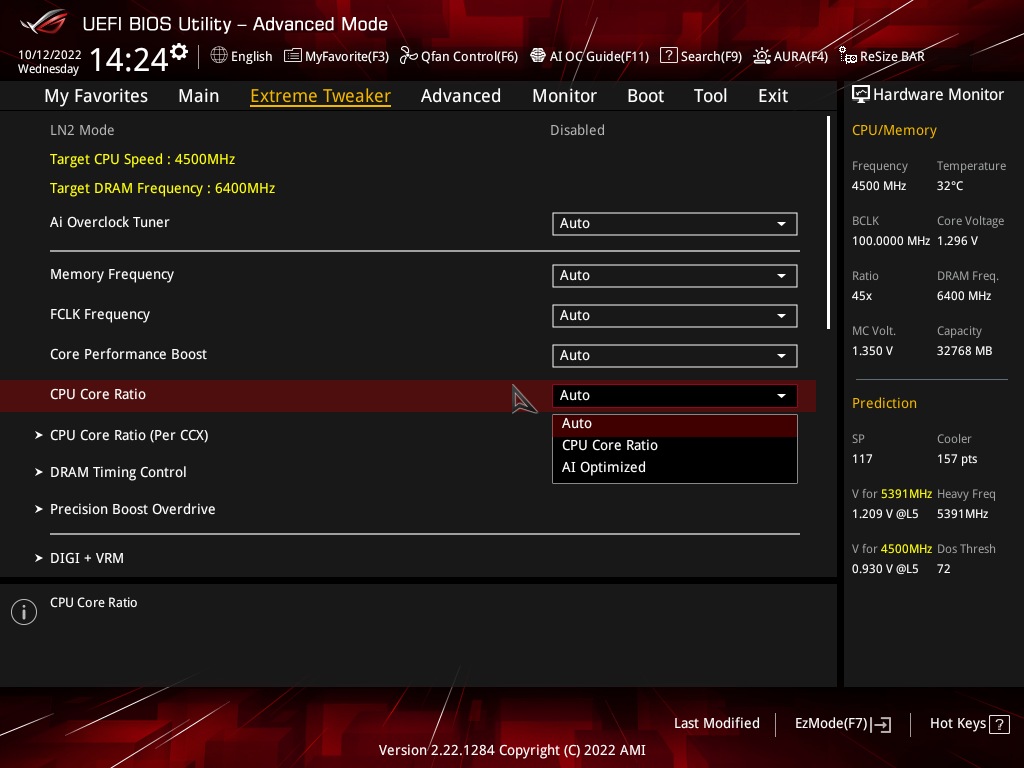Click the LN2 Mode label

click(82, 130)
